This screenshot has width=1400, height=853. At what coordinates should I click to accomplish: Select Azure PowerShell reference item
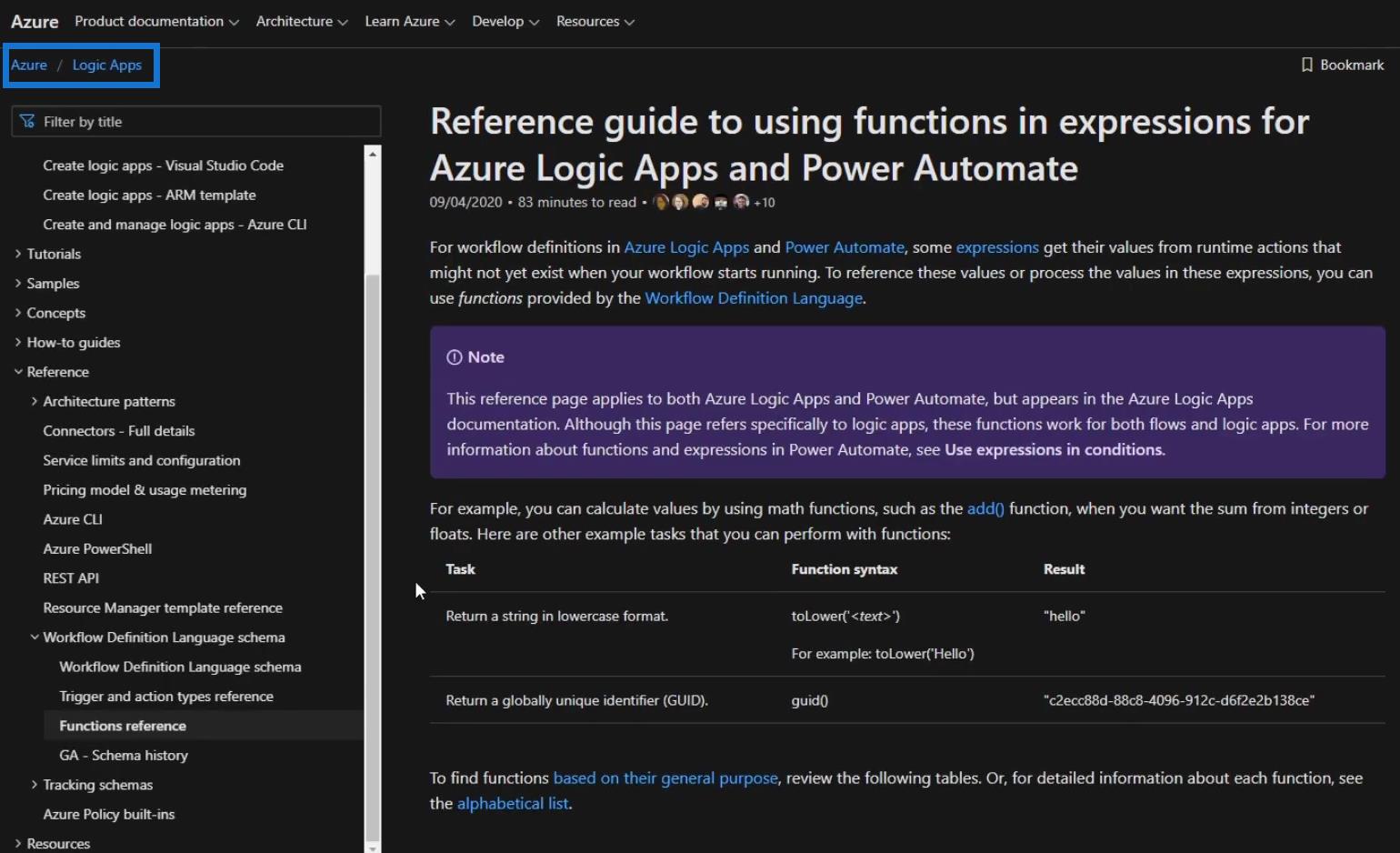(97, 549)
